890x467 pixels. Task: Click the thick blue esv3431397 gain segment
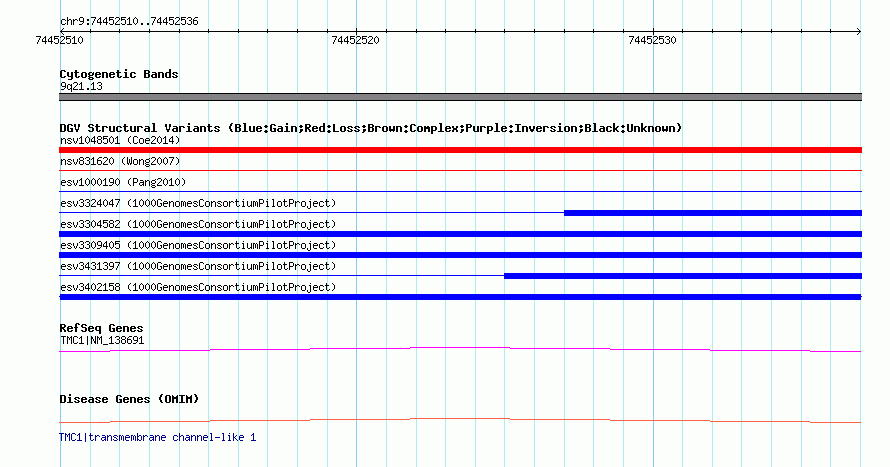pos(683,276)
